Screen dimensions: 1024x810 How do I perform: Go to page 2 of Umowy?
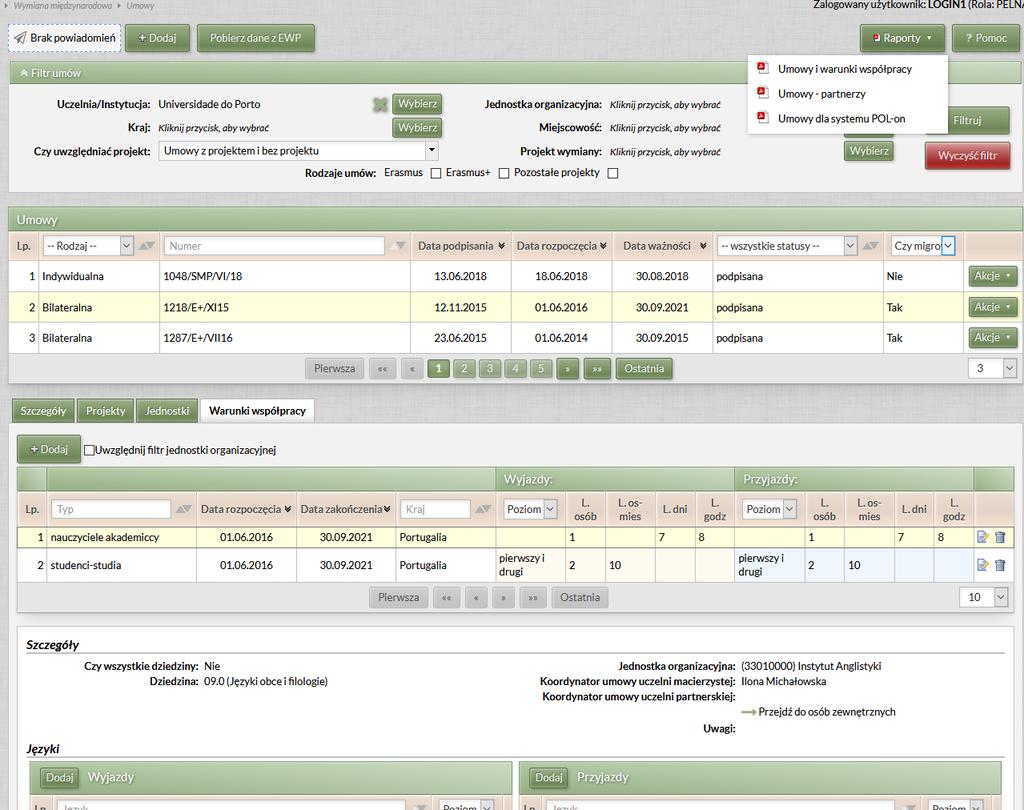pos(464,368)
